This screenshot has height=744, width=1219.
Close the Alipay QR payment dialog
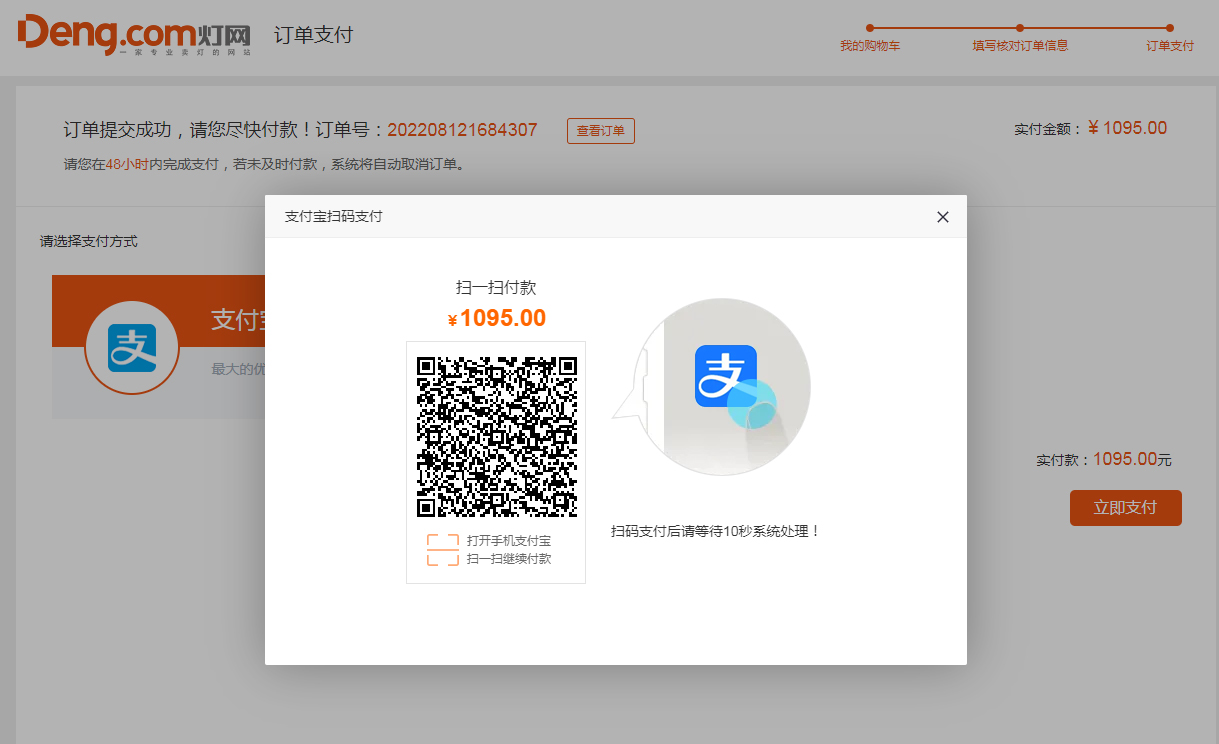(x=942, y=217)
